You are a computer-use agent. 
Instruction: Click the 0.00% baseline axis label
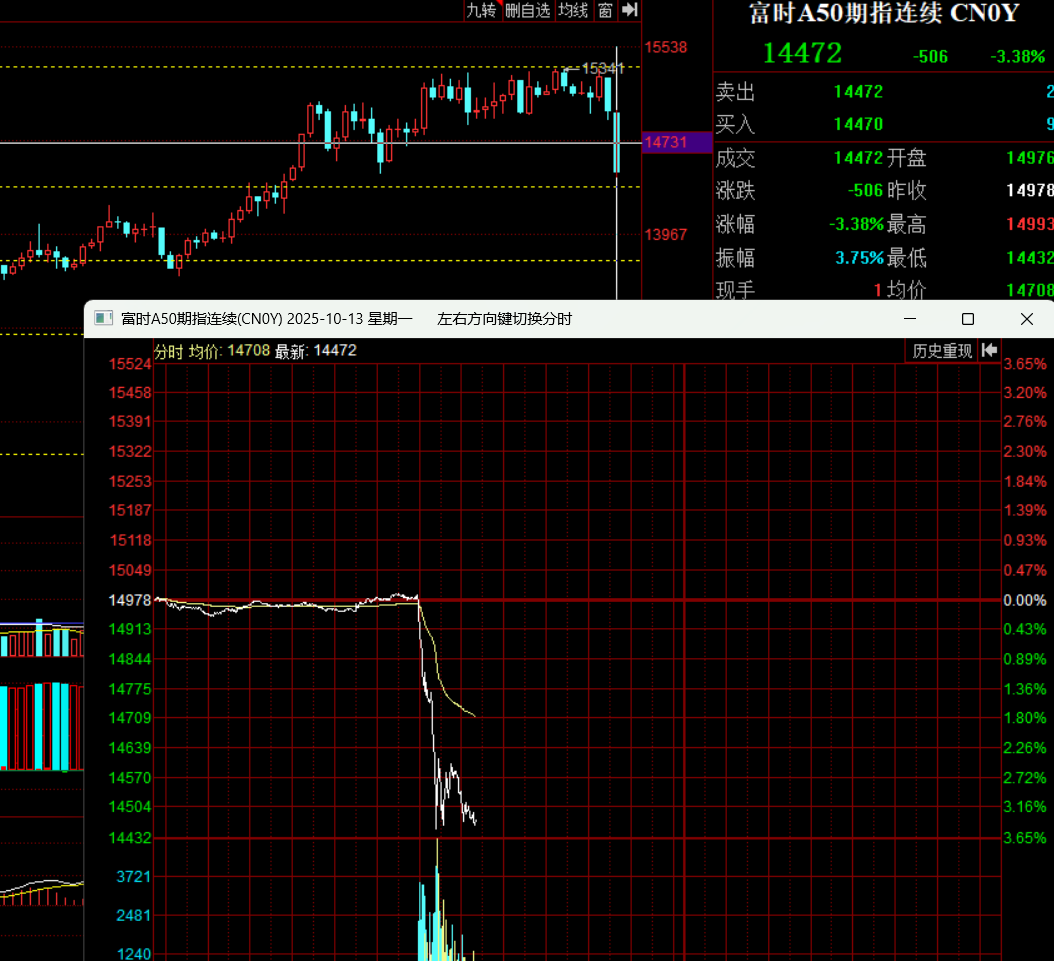(1025, 600)
